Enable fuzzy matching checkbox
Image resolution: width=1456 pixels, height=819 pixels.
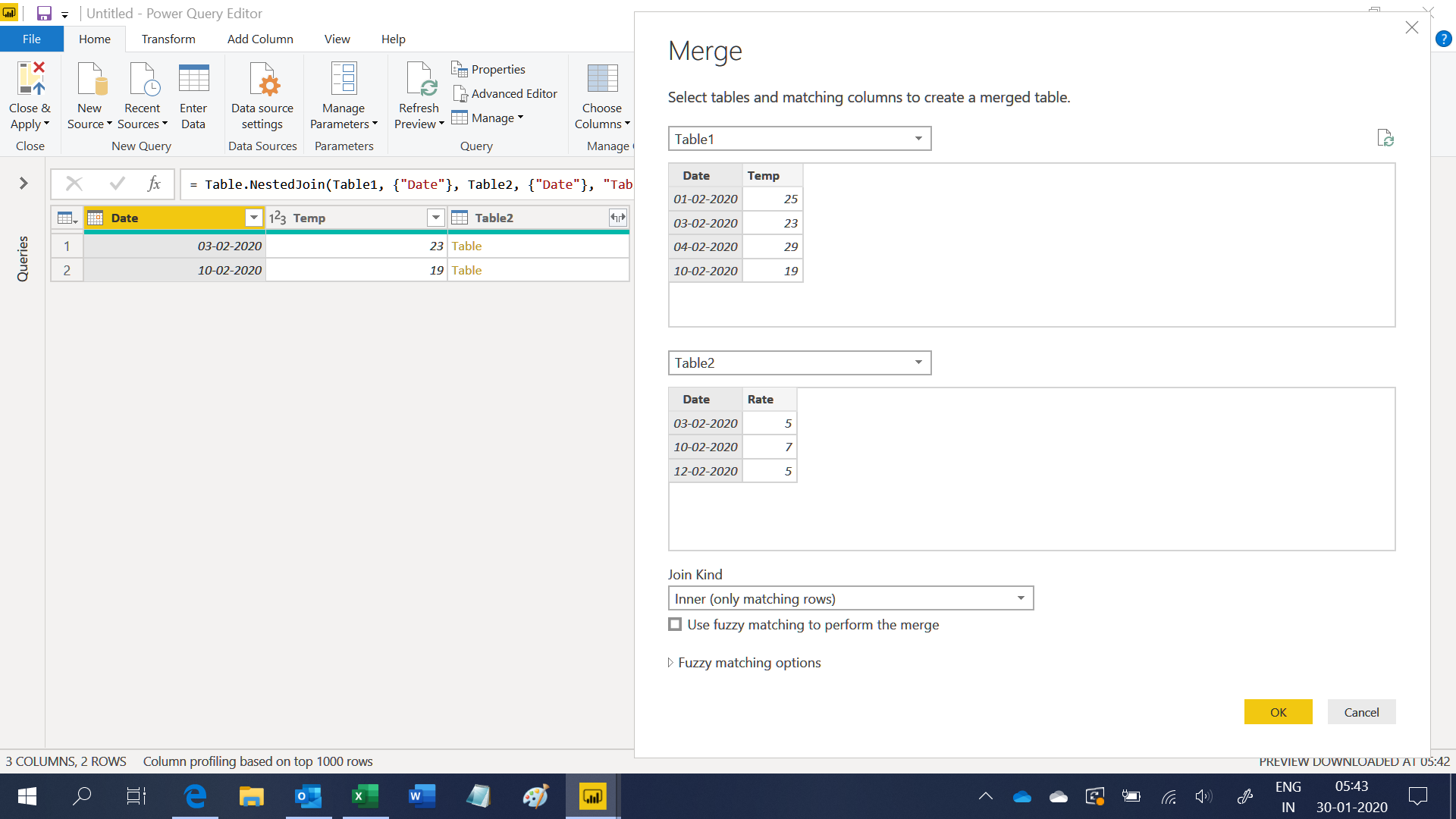pos(675,624)
